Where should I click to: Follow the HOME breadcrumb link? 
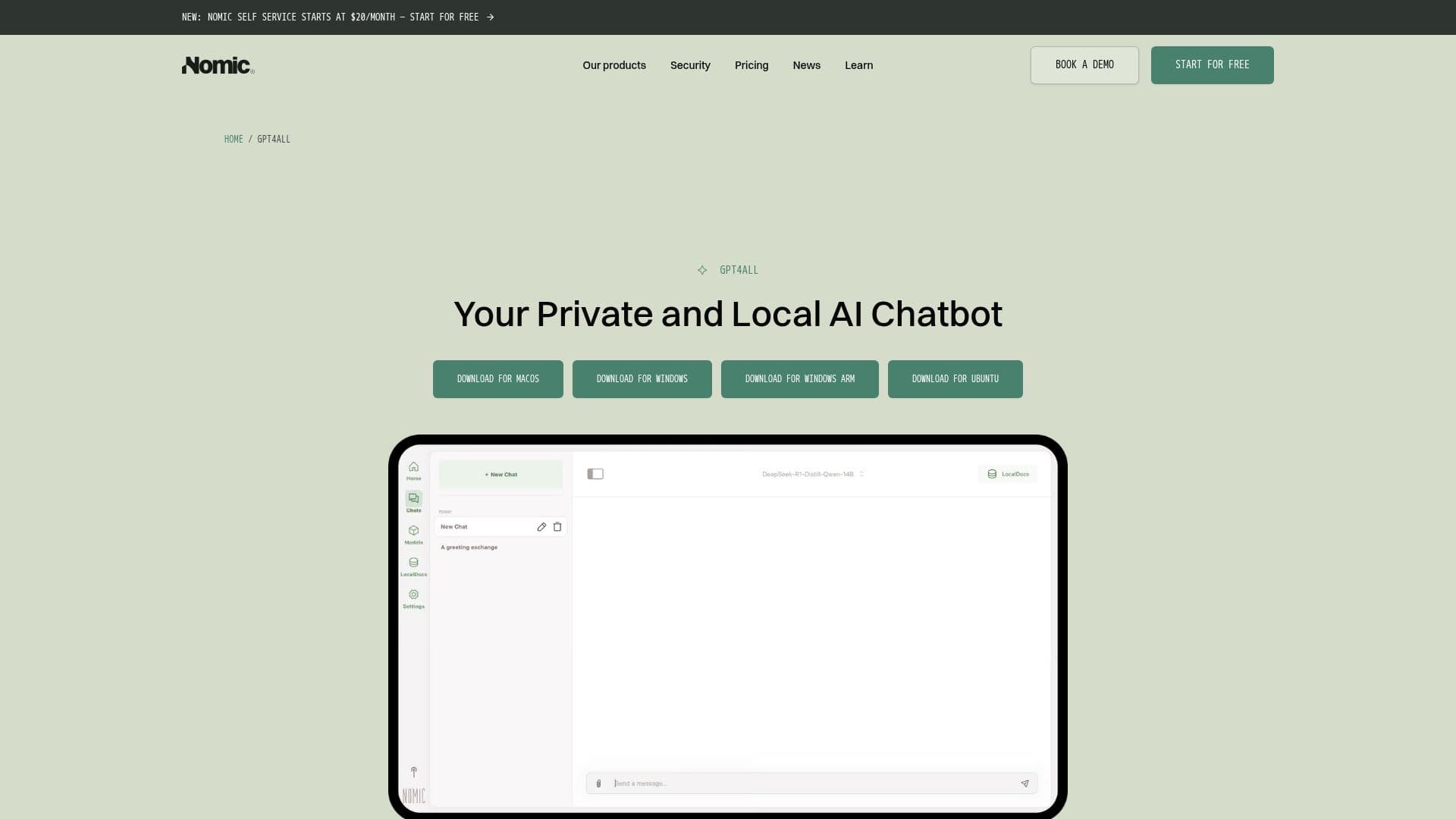[234, 140]
